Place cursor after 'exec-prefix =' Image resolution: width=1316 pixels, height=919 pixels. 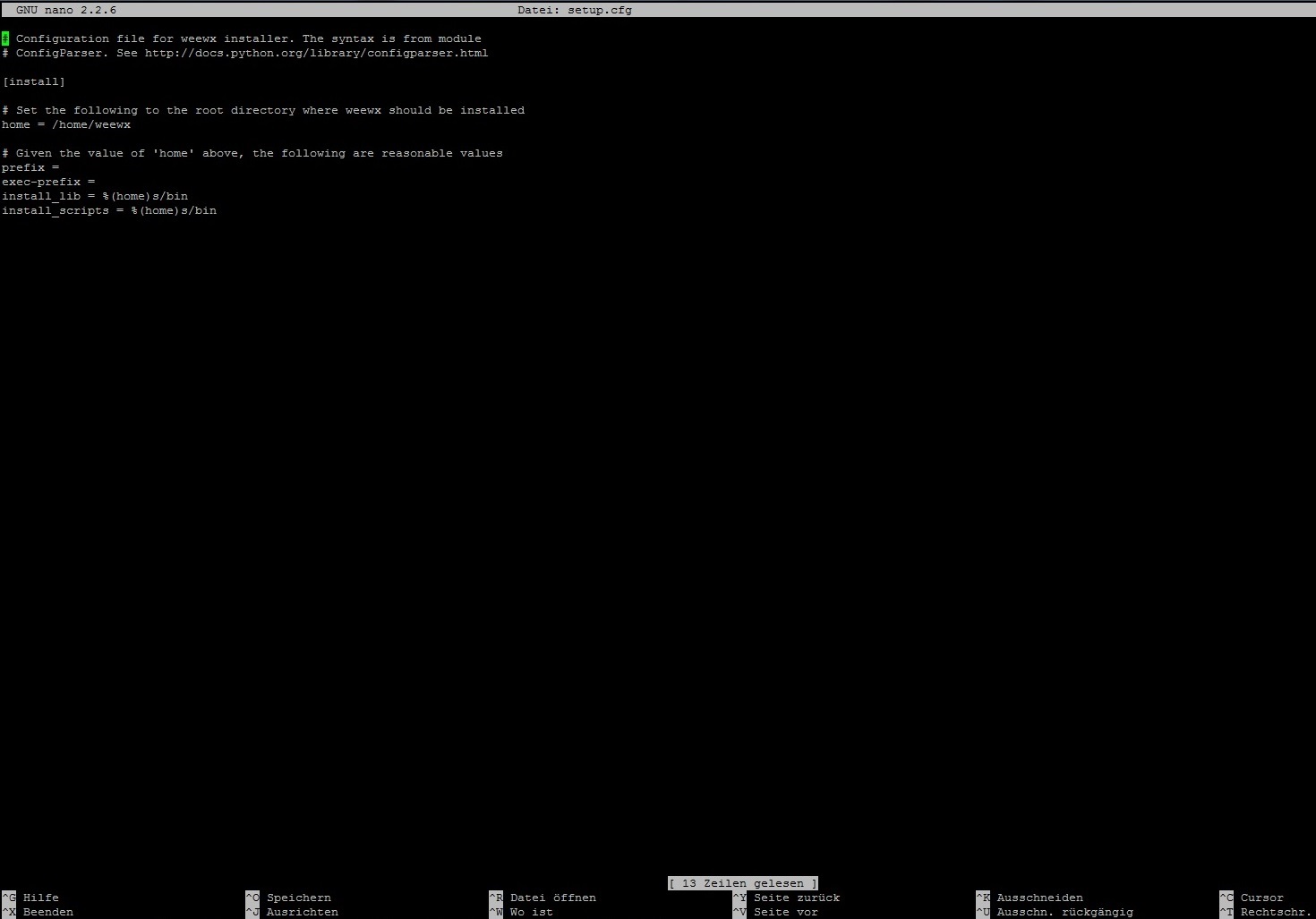coord(98,182)
